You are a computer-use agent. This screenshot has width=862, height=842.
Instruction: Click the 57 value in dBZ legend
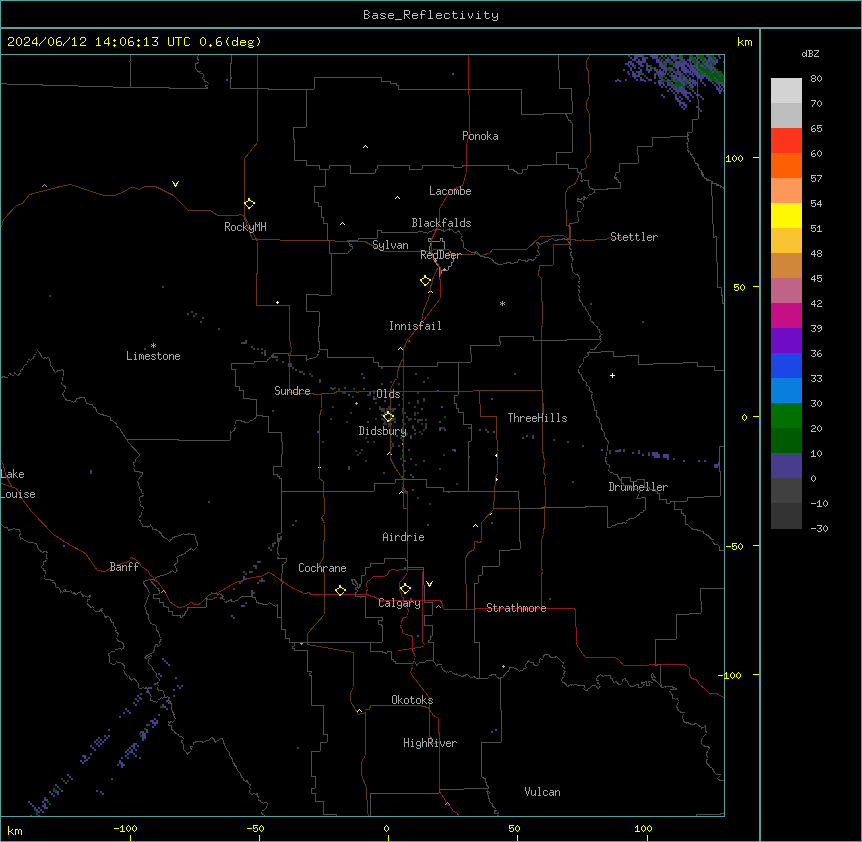(x=816, y=178)
